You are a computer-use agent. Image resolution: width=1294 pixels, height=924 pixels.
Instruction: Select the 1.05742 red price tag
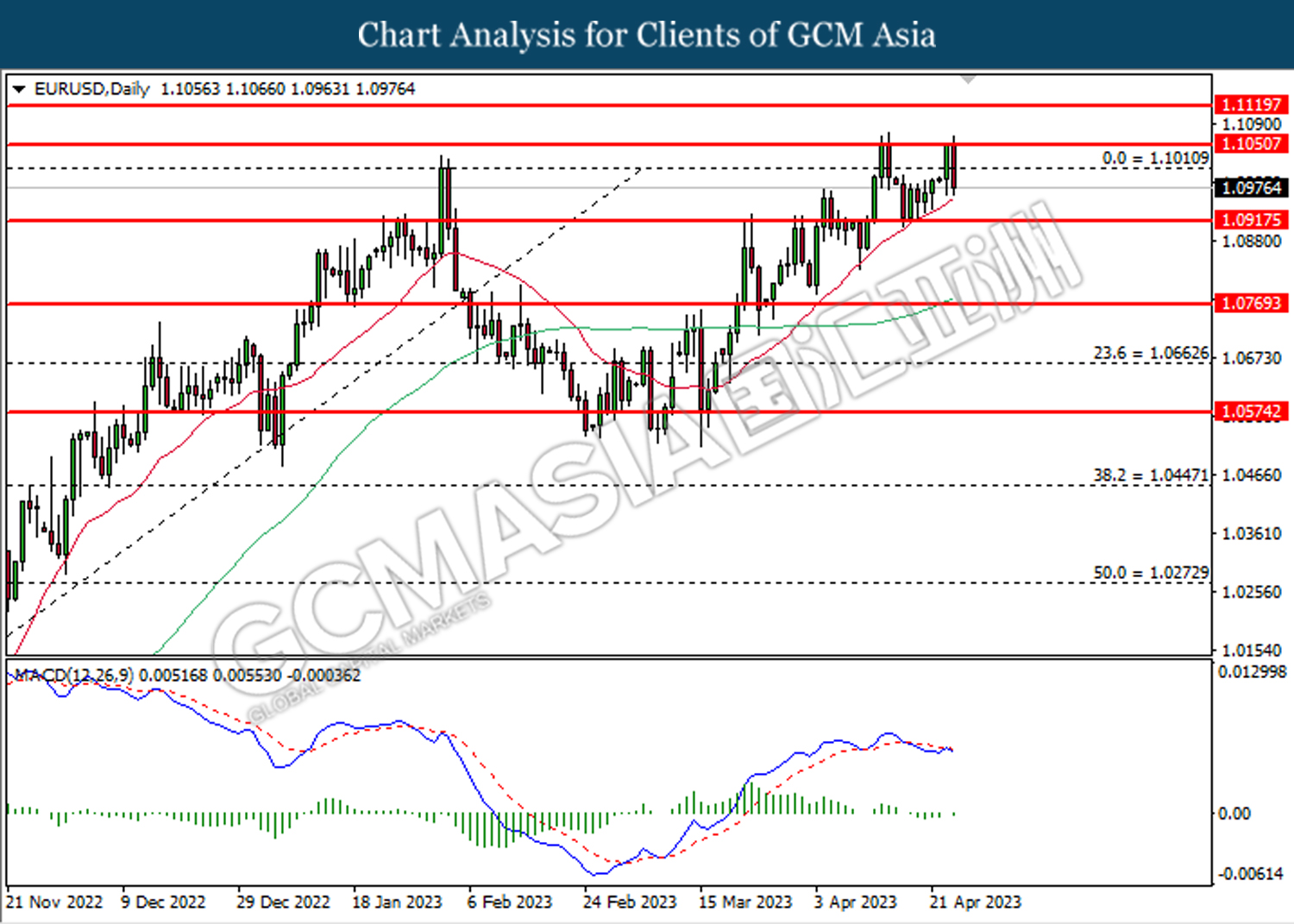pyautogui.click(x=1252, y=412)
